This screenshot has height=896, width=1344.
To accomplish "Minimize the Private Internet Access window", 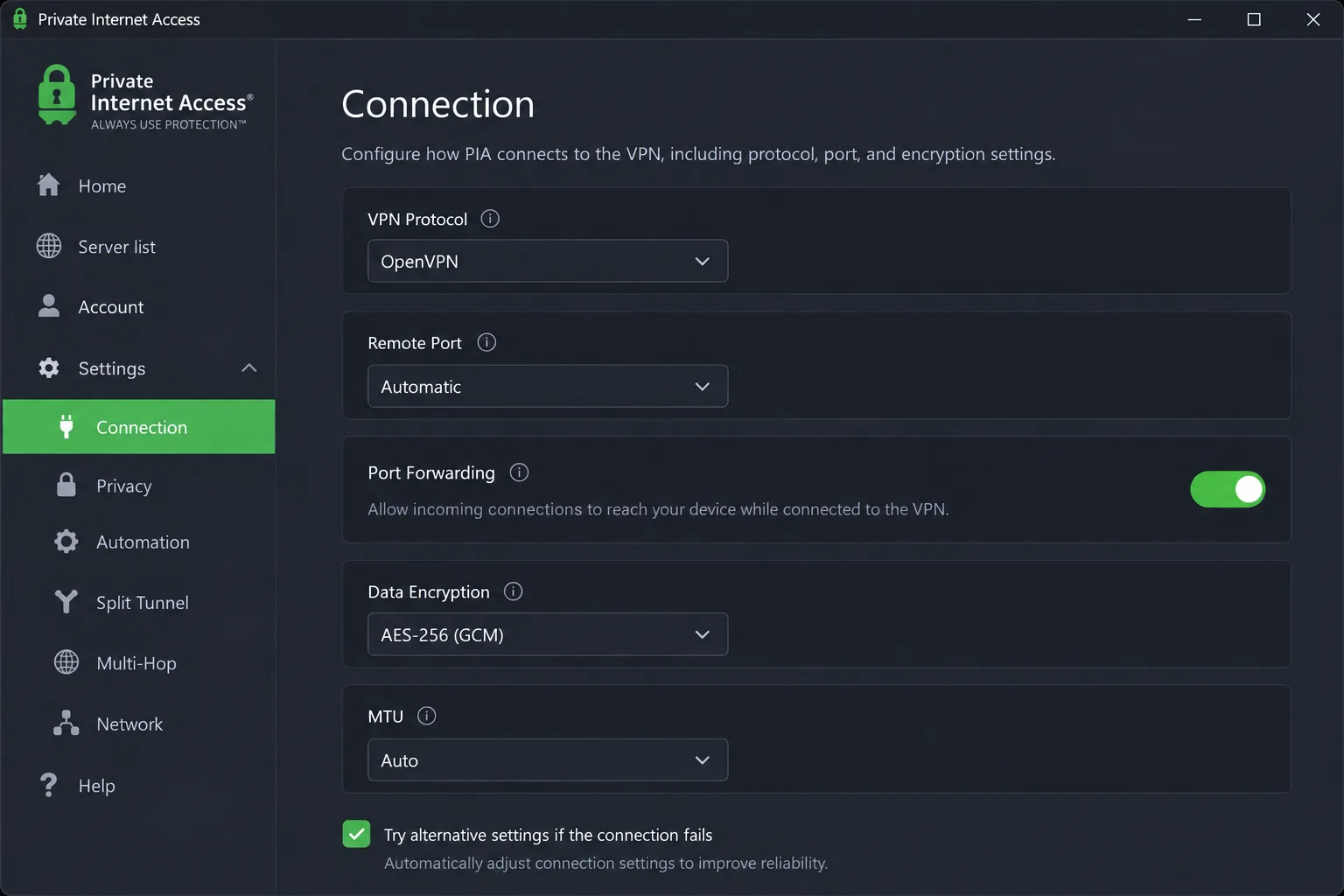I will tap(1194, 19).
